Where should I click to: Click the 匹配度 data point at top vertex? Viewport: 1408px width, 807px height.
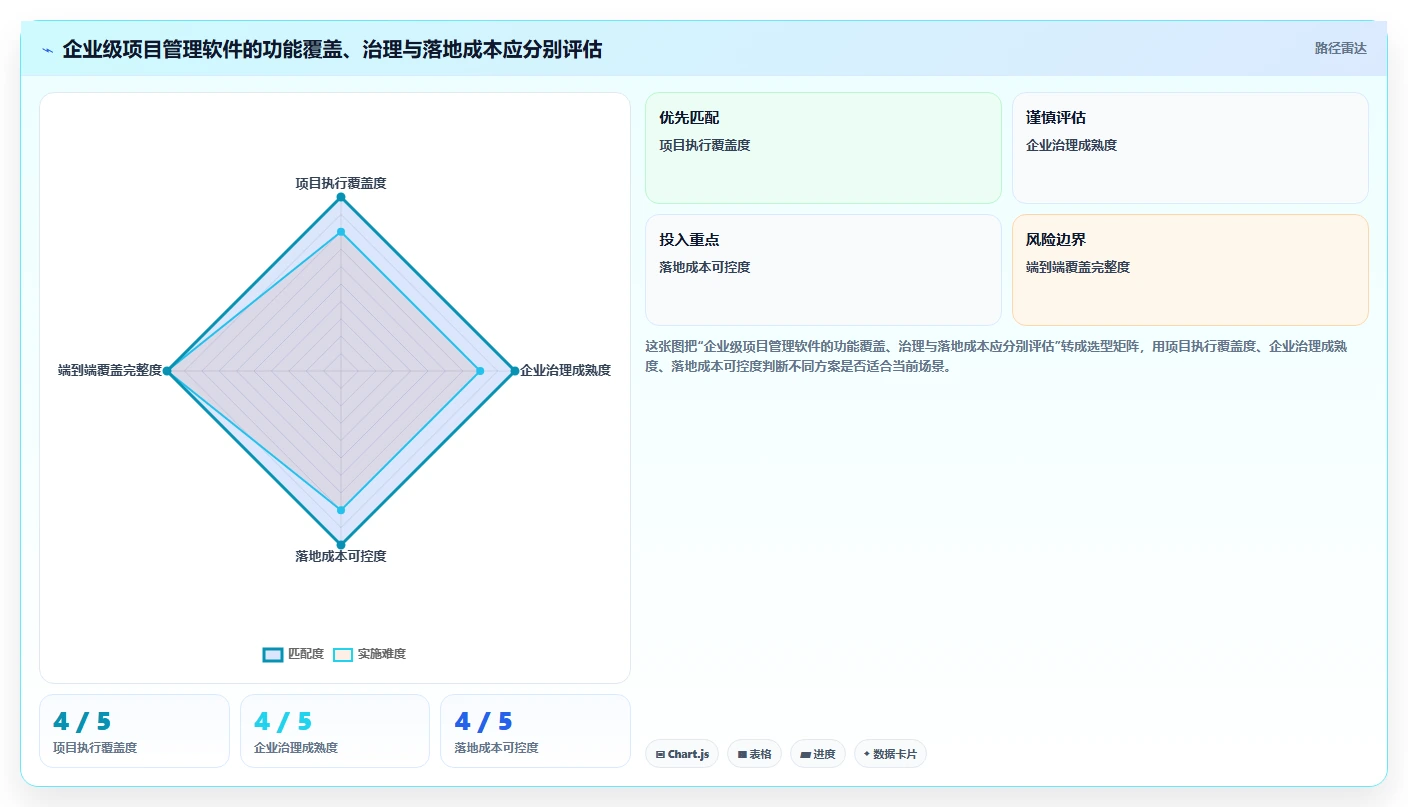click(341, 197)
